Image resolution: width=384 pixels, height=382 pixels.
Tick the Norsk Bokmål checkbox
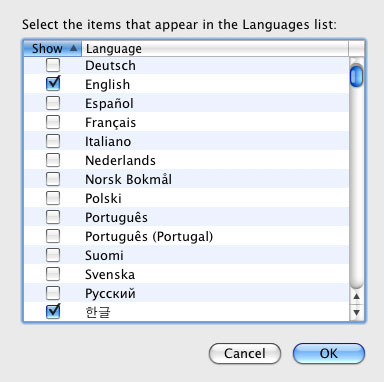click(x=53, y=179)
